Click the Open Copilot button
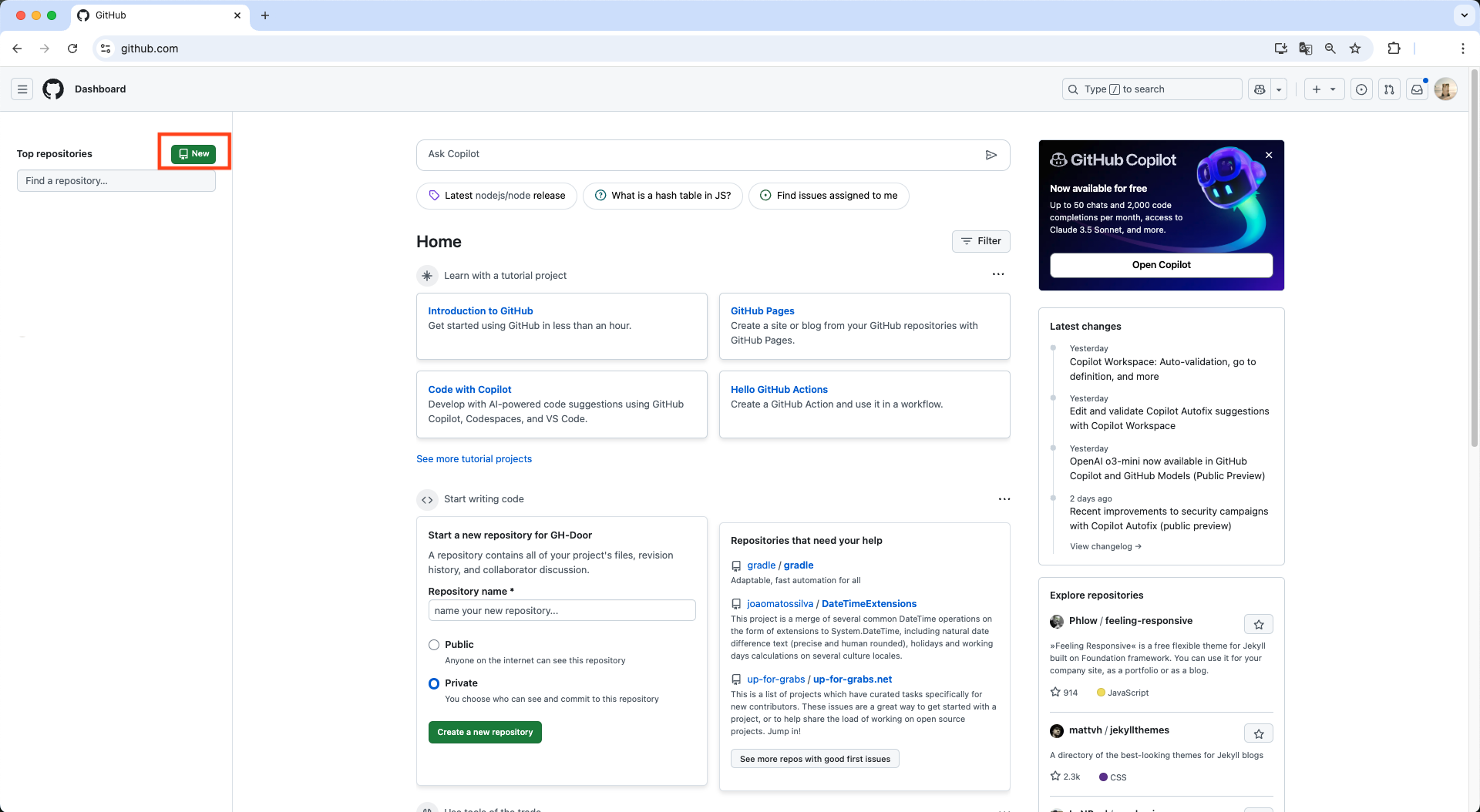1480x812 pixels. tap(1161, 265)
